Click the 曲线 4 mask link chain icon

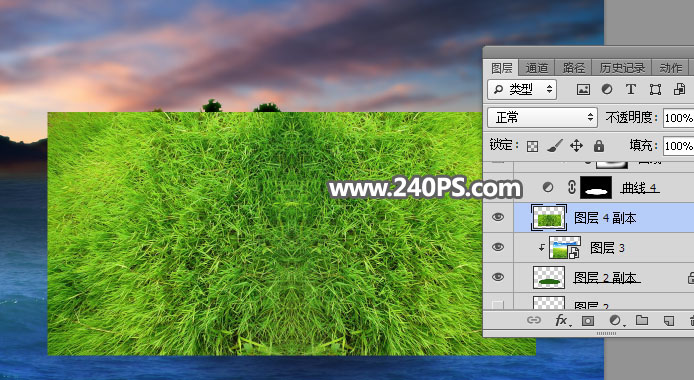571,188
